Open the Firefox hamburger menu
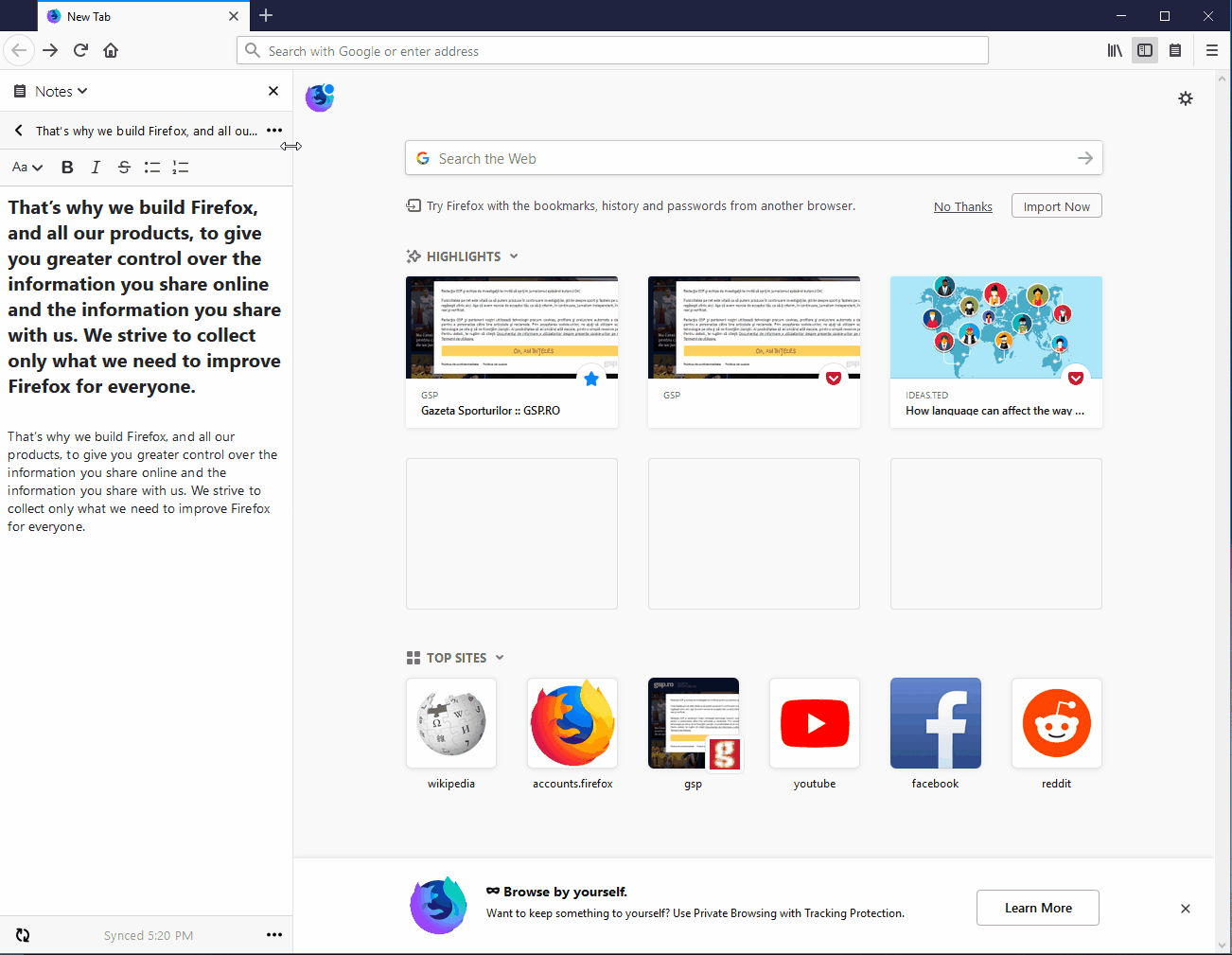The width and height of the screenshot is (1232, 955). click(x=1212, y=50)
